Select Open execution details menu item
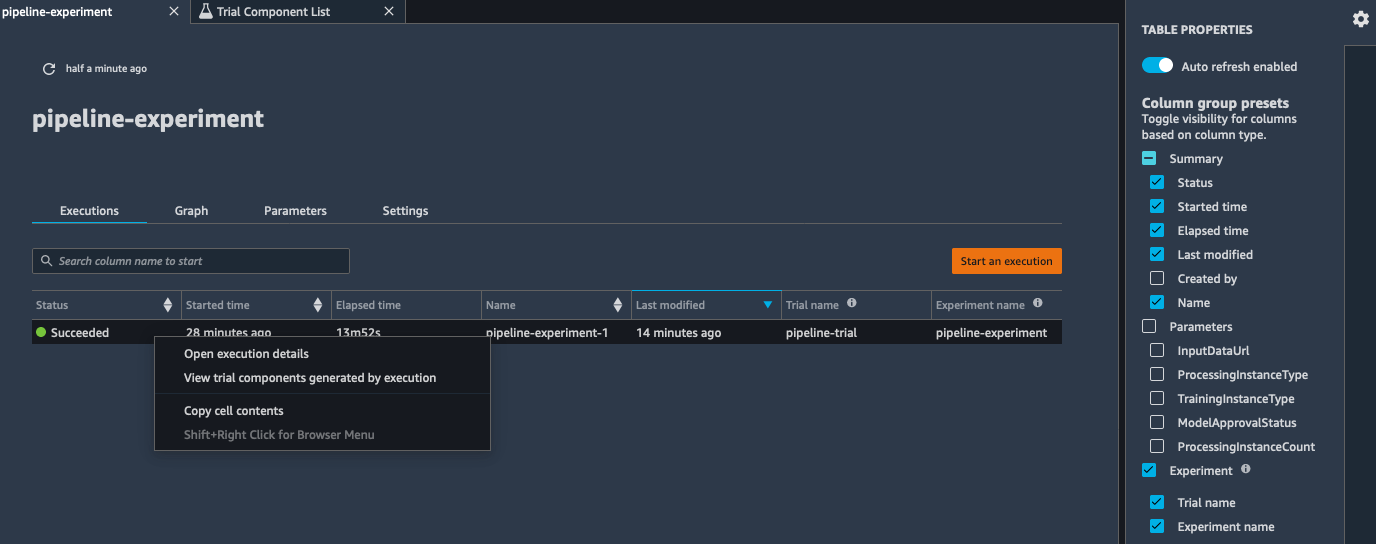Screen dimensions: 1376x544 pos(246,354)
